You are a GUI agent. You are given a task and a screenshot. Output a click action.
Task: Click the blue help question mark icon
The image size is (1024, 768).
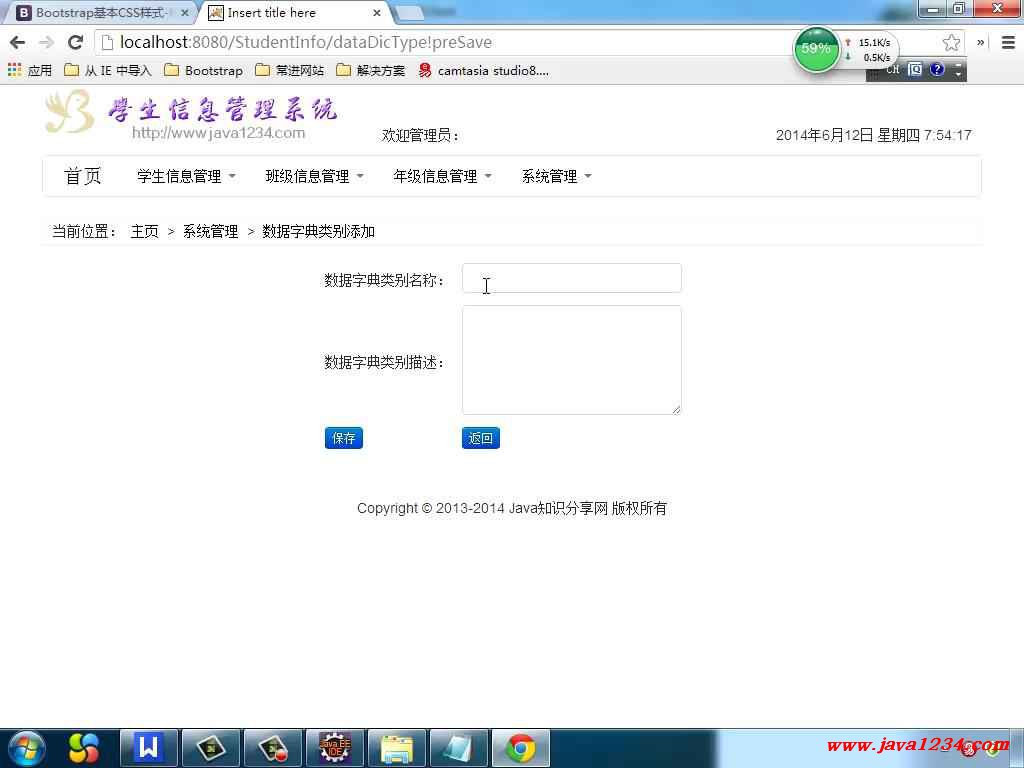point(936,69)
